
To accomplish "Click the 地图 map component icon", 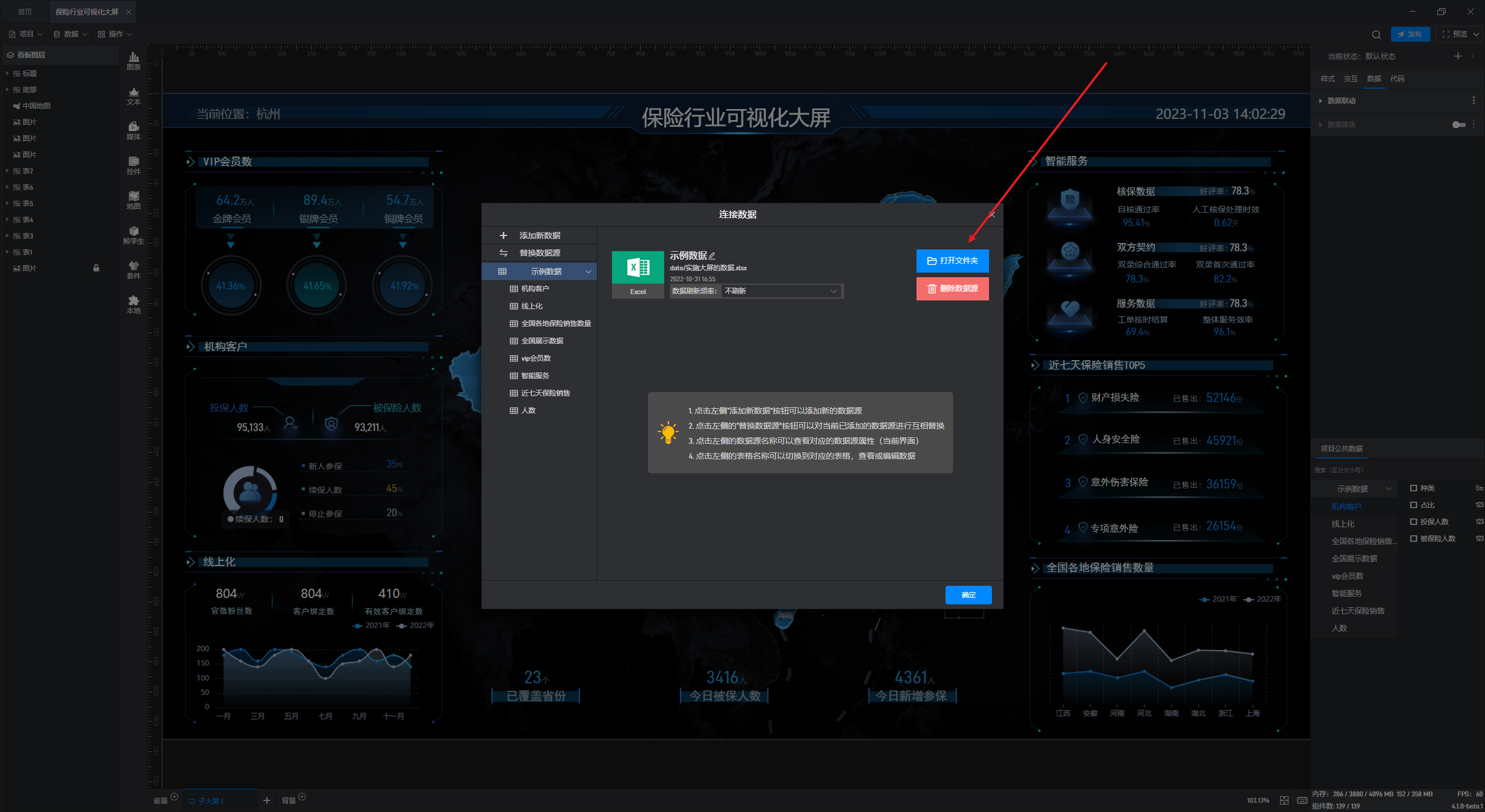I will 133,200.
